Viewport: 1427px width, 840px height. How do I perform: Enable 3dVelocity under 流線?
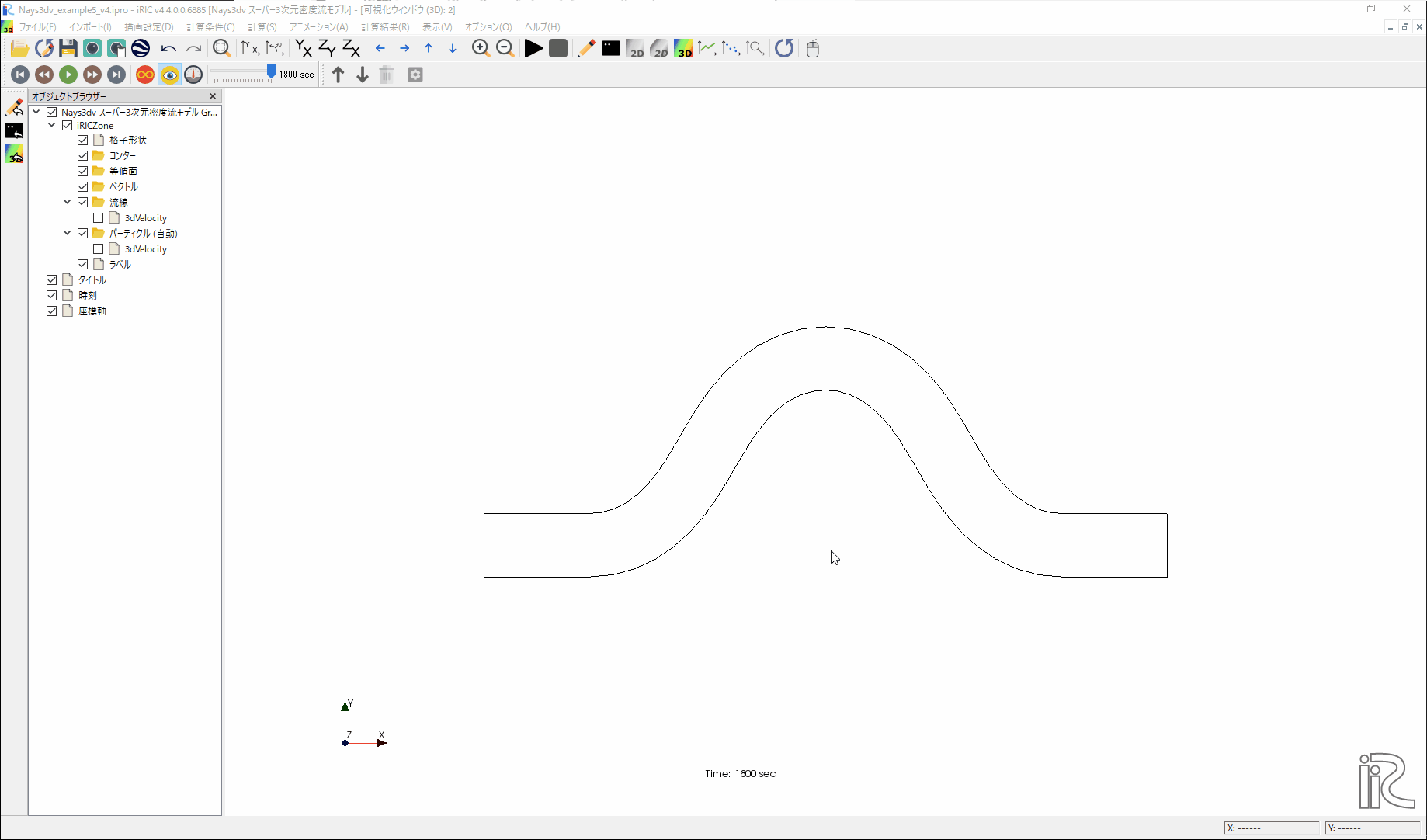99,218
